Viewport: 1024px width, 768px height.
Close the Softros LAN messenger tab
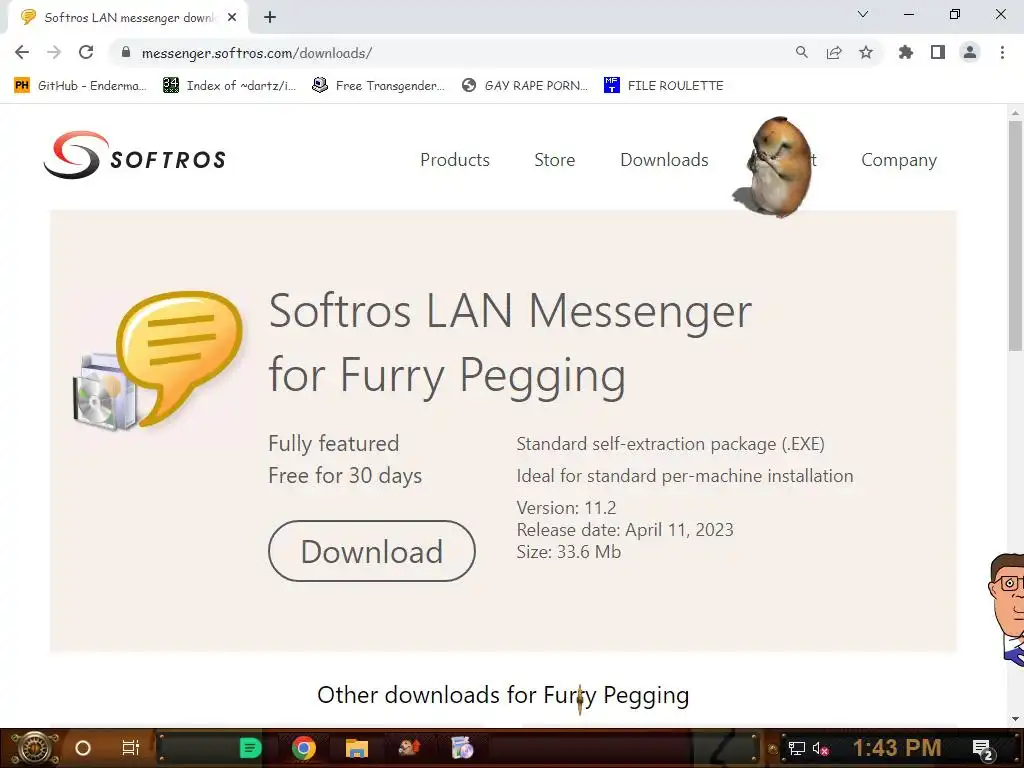click(232, 17)
